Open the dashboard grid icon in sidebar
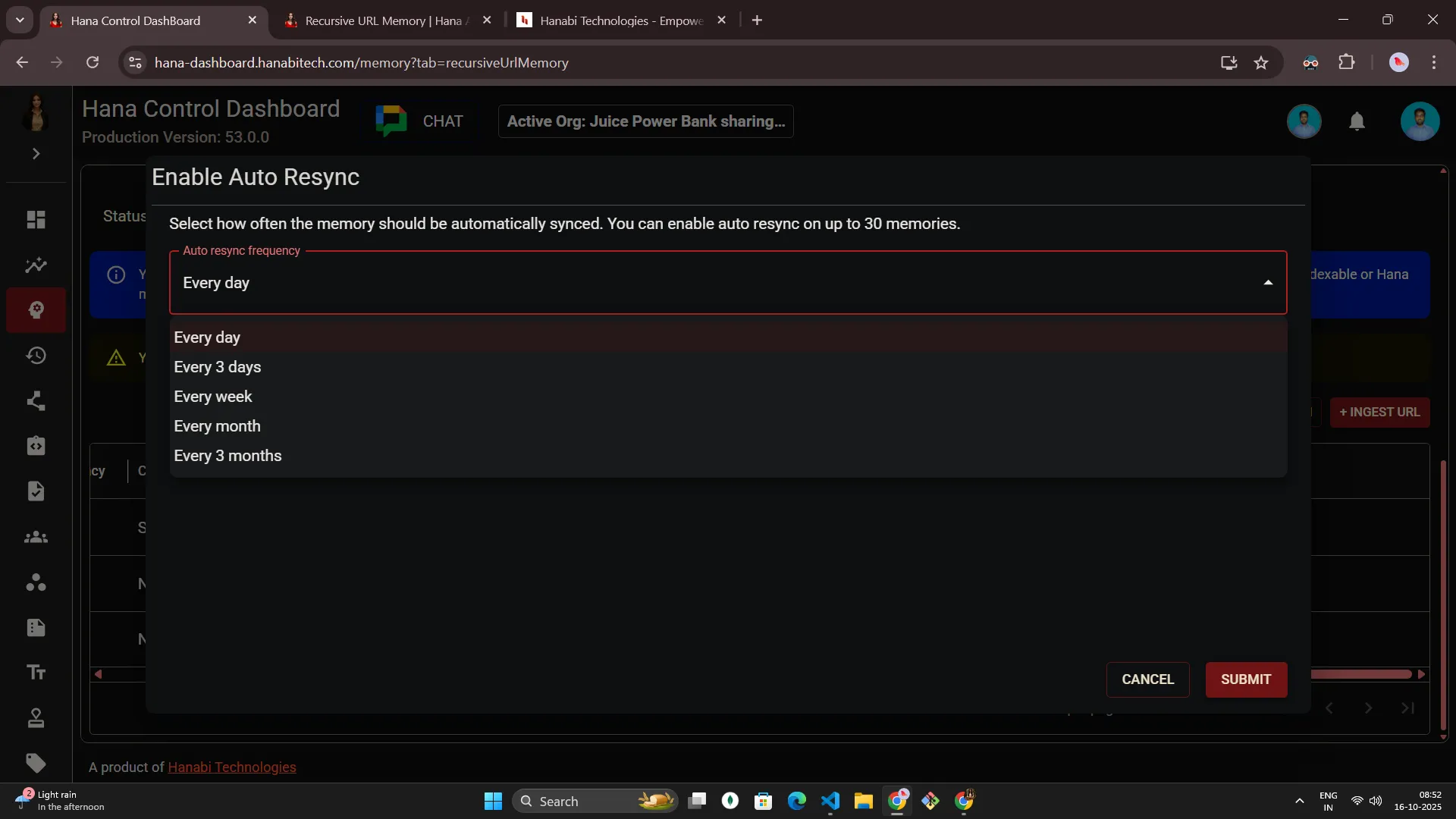The width and height of the screenshot is (1456, 819). tap(36, 220)
